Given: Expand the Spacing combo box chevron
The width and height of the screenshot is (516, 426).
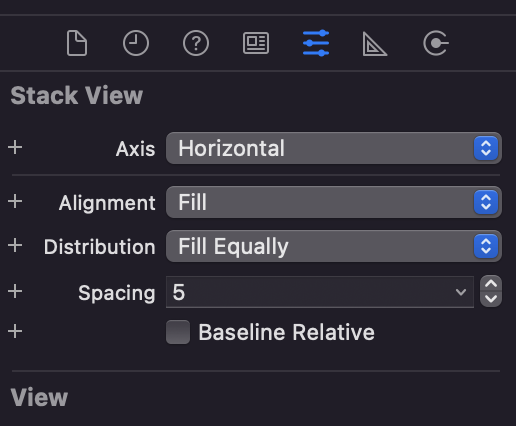Looking at the screenshot, I should coord(461,292).
